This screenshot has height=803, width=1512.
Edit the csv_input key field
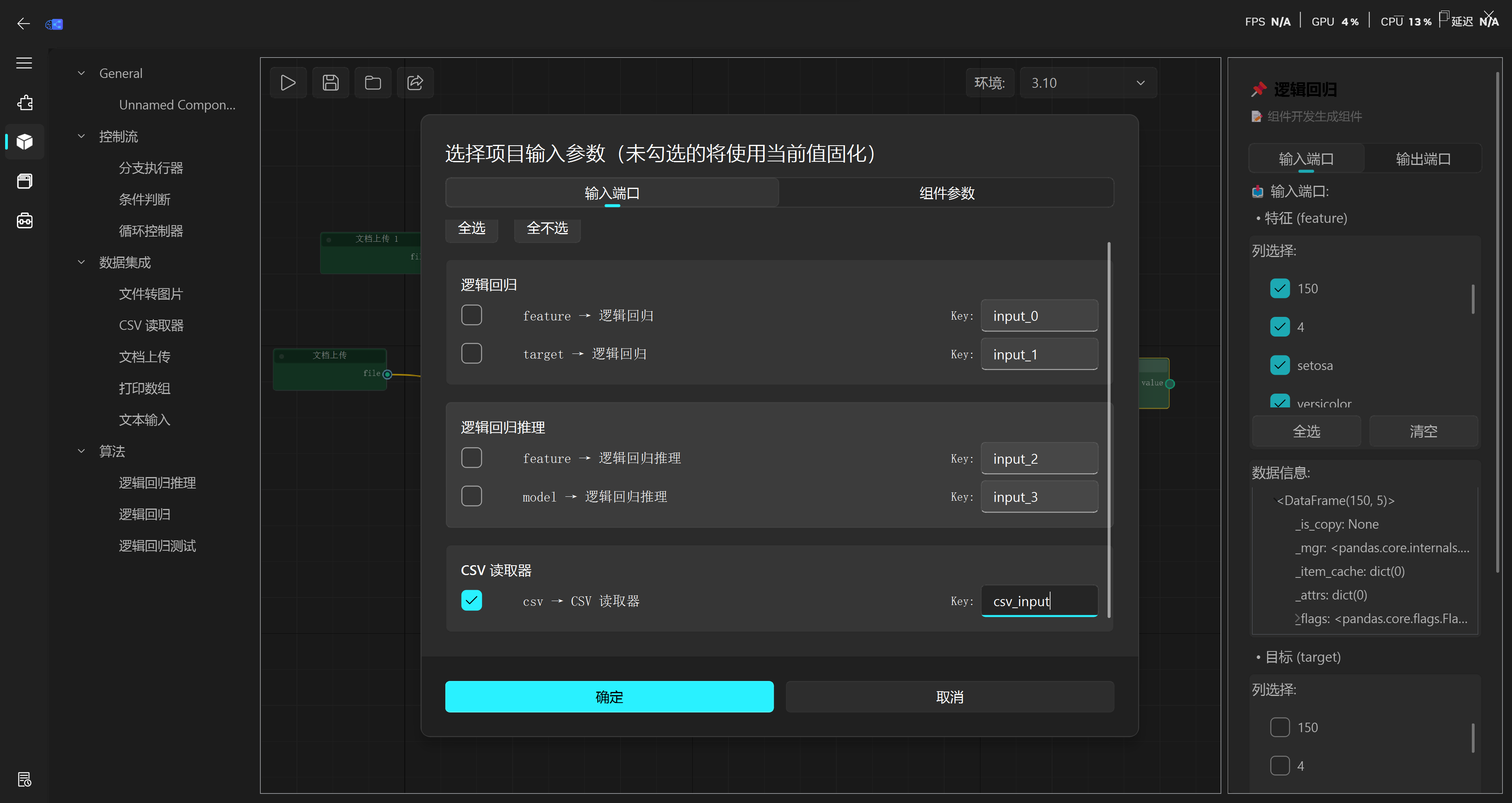pyautogui.click(x=1039, y=601)
